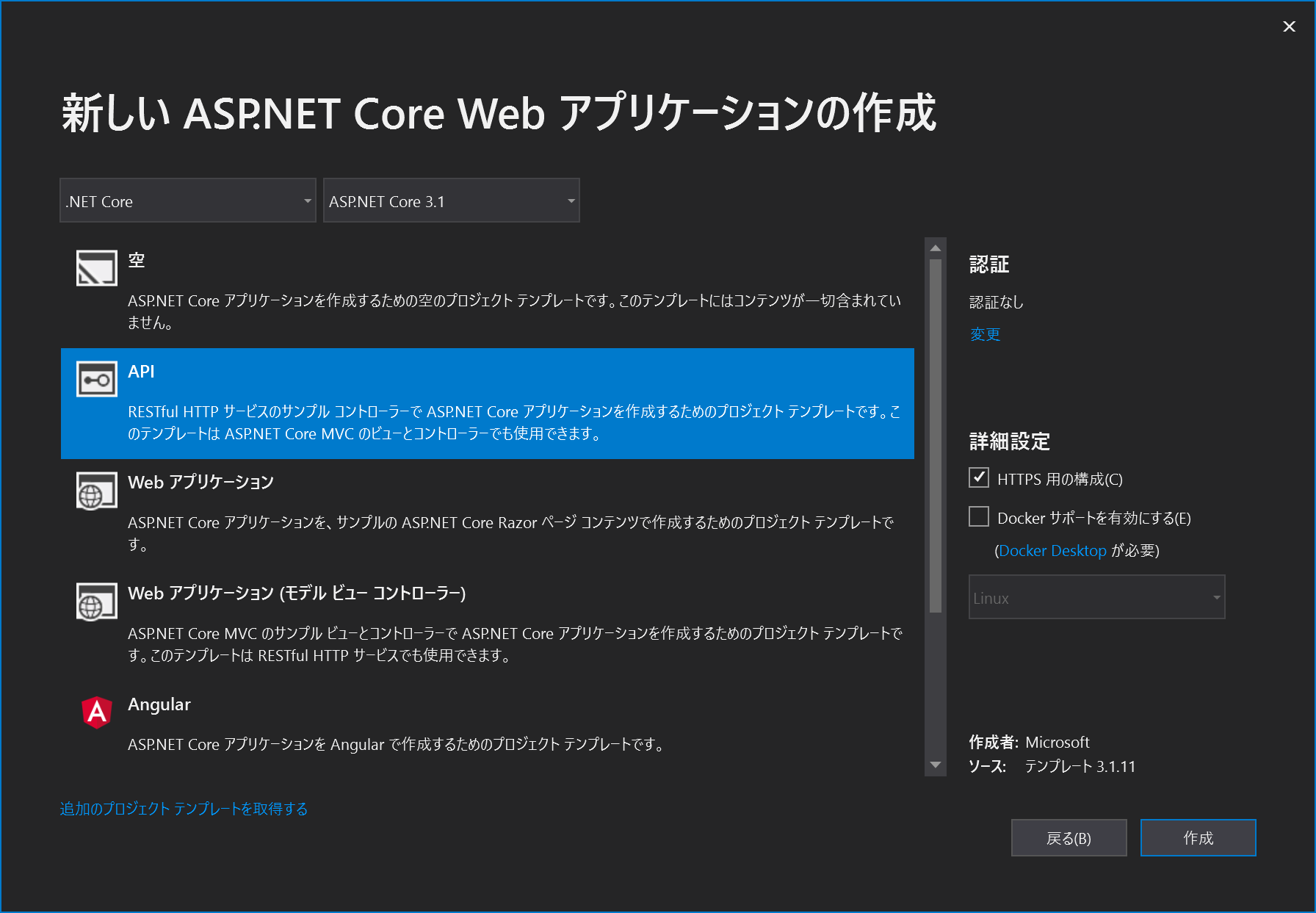Click the API template icon
Image resolution: width=1316 pixels, height=913 pixels.
[x=97, y=379]
